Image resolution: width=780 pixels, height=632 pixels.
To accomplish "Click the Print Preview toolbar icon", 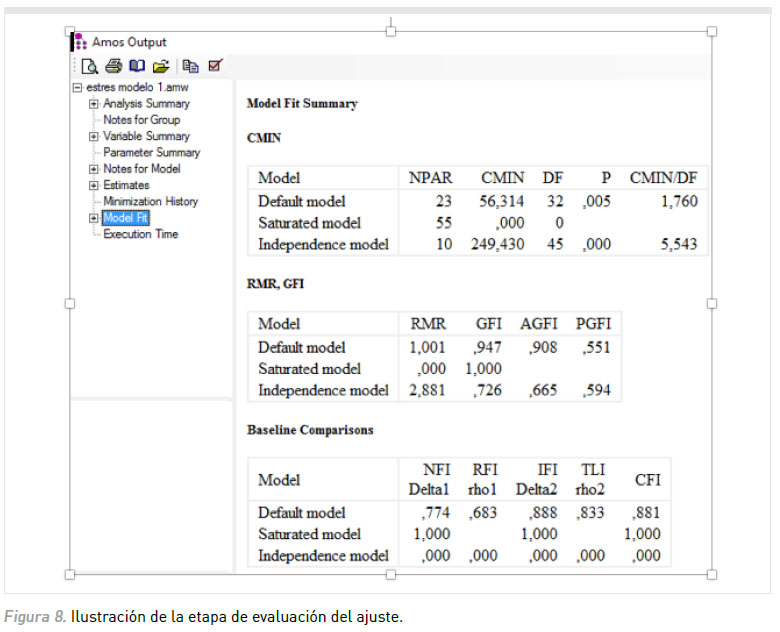I will pyautogui.click(x=90, y=66).
